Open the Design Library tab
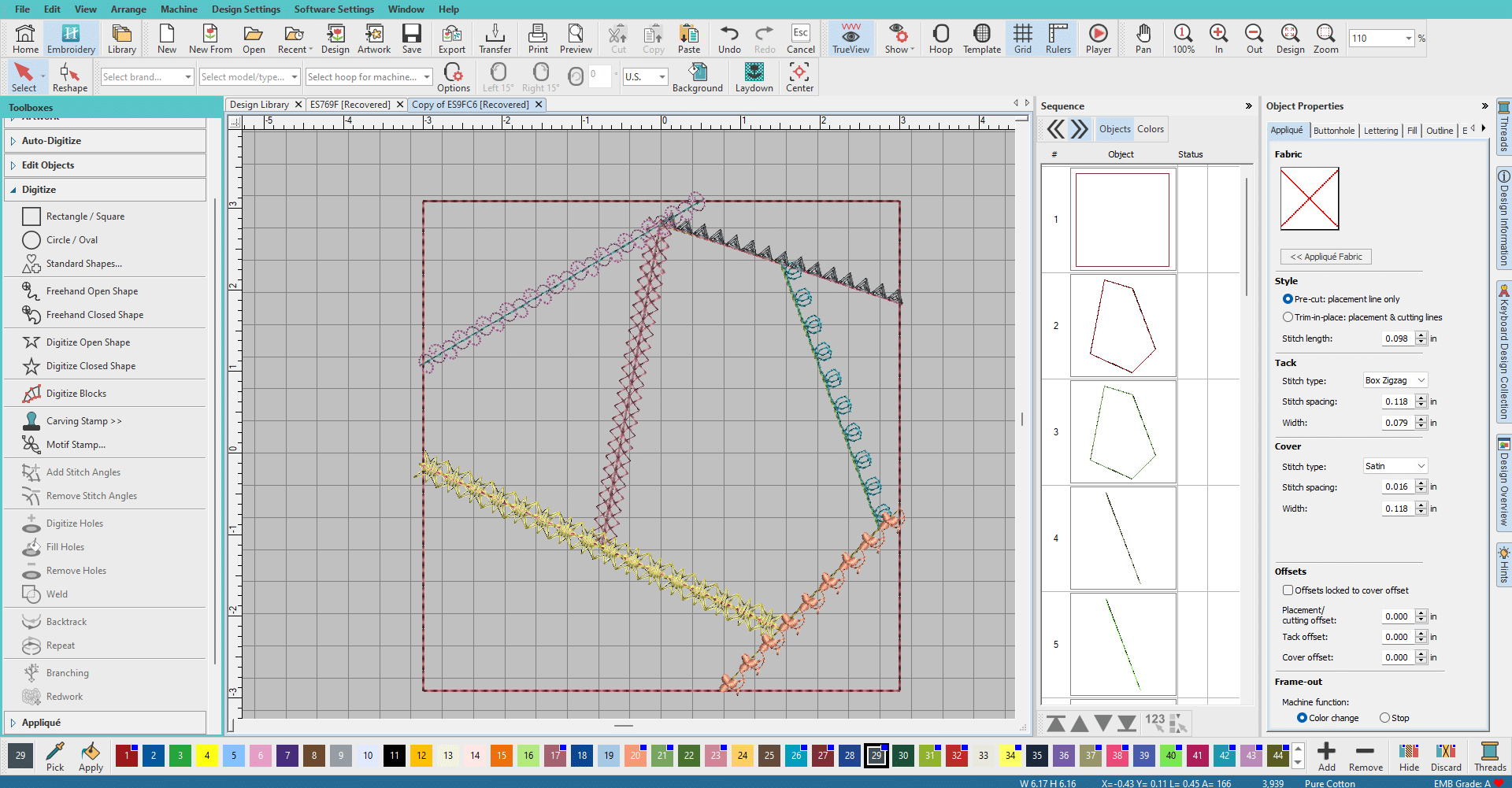Screen dimensions: 1512x788 [259, 105]
